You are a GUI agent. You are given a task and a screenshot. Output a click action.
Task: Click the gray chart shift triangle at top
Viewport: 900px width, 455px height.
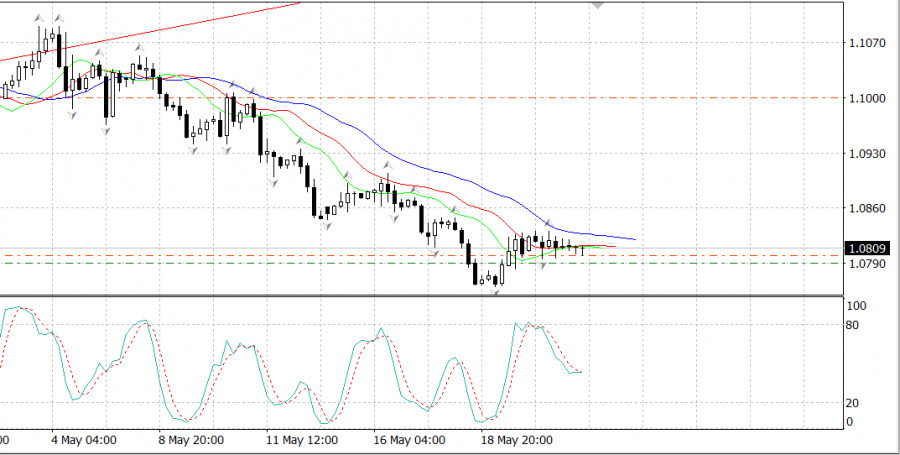point(598,5)
